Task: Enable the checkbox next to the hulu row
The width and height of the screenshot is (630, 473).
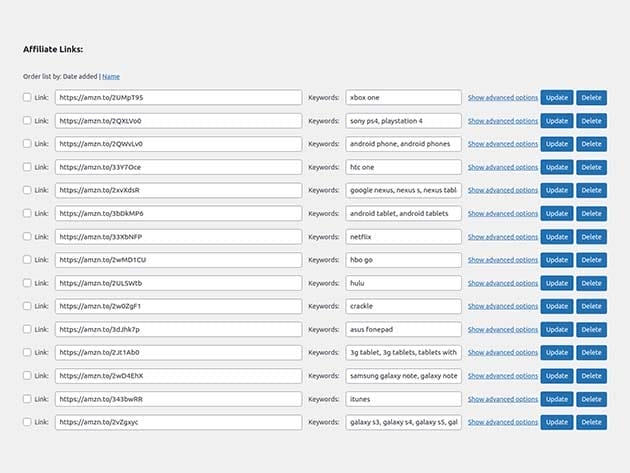Action: [x=27, y=283]
